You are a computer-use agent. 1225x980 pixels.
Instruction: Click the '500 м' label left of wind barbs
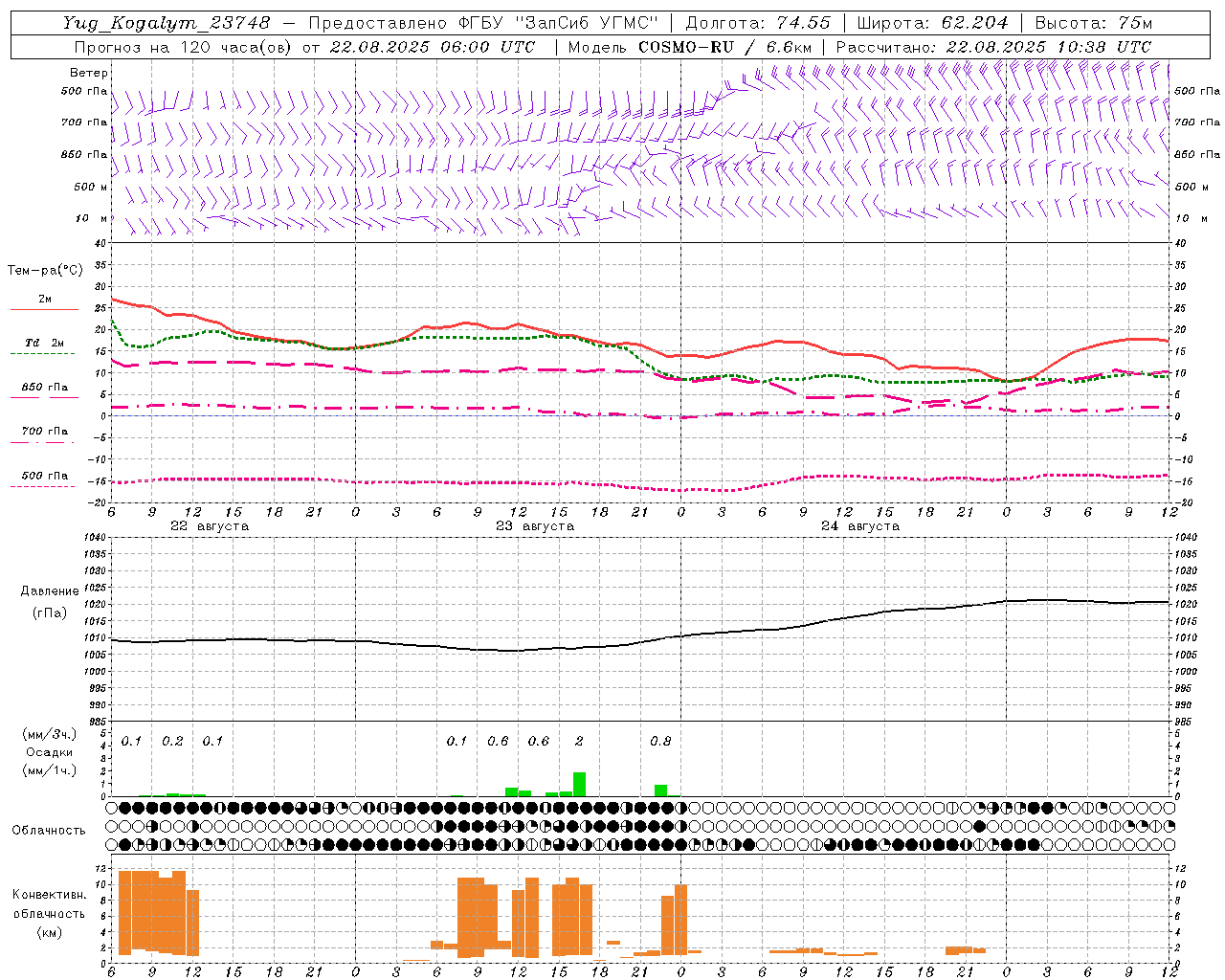pyautogui.click(x=91, y=187)
